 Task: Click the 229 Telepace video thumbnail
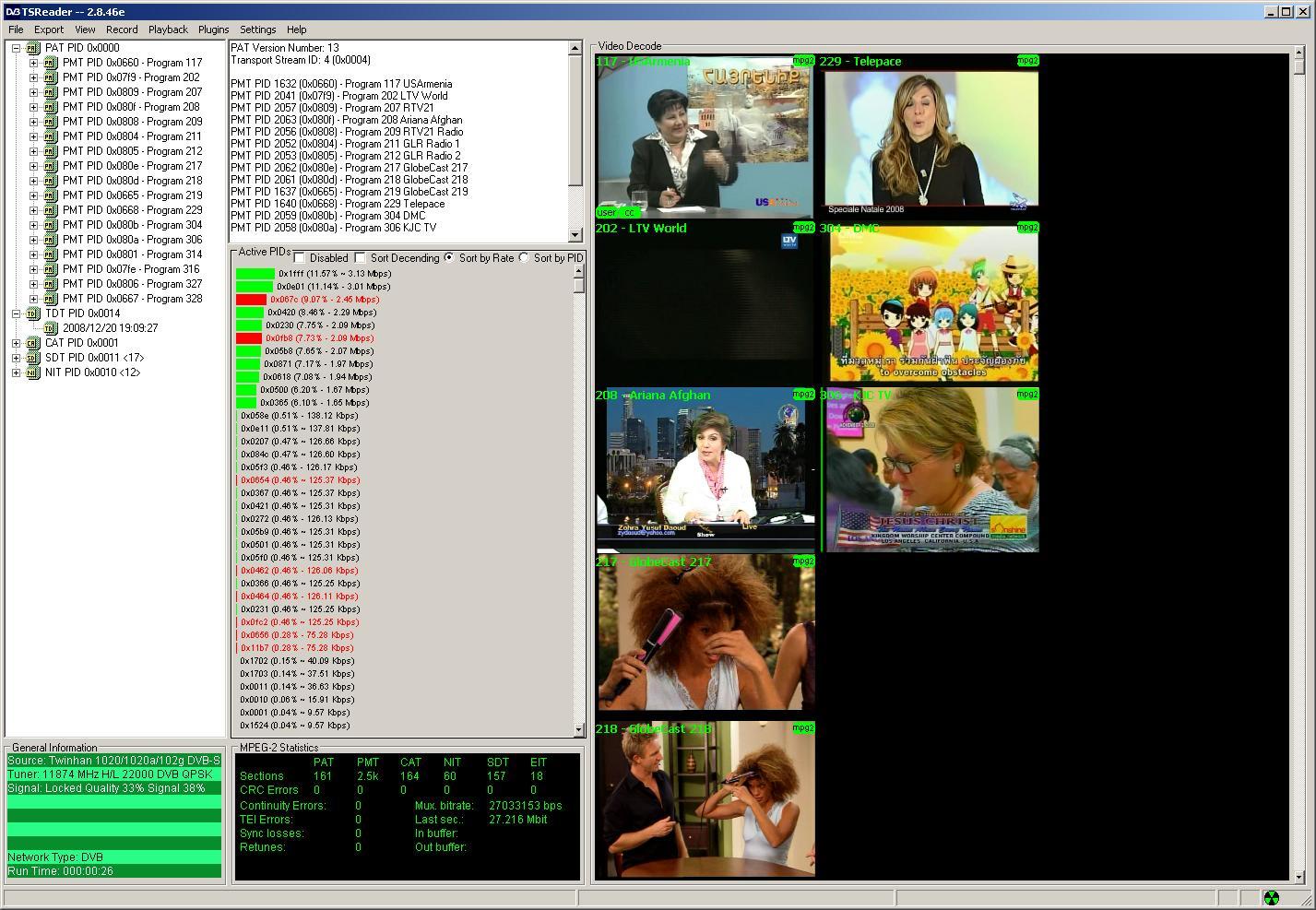(931, 138)
